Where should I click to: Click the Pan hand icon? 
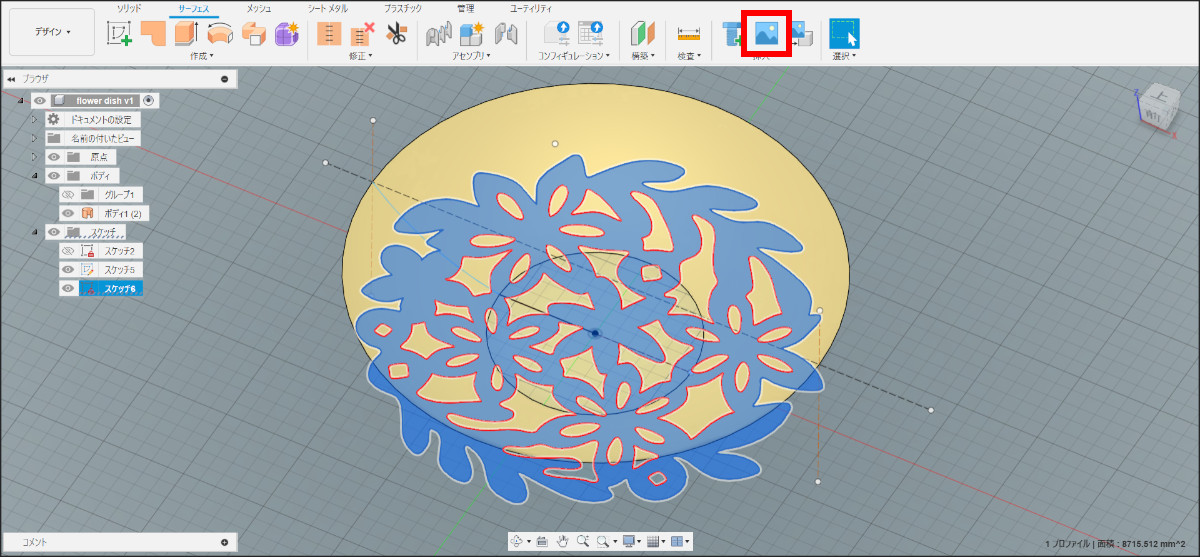562,541
